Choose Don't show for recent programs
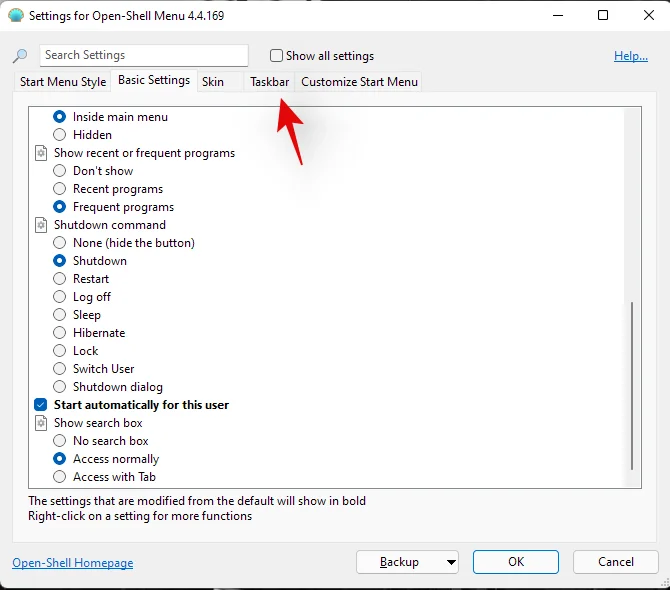 59,171
